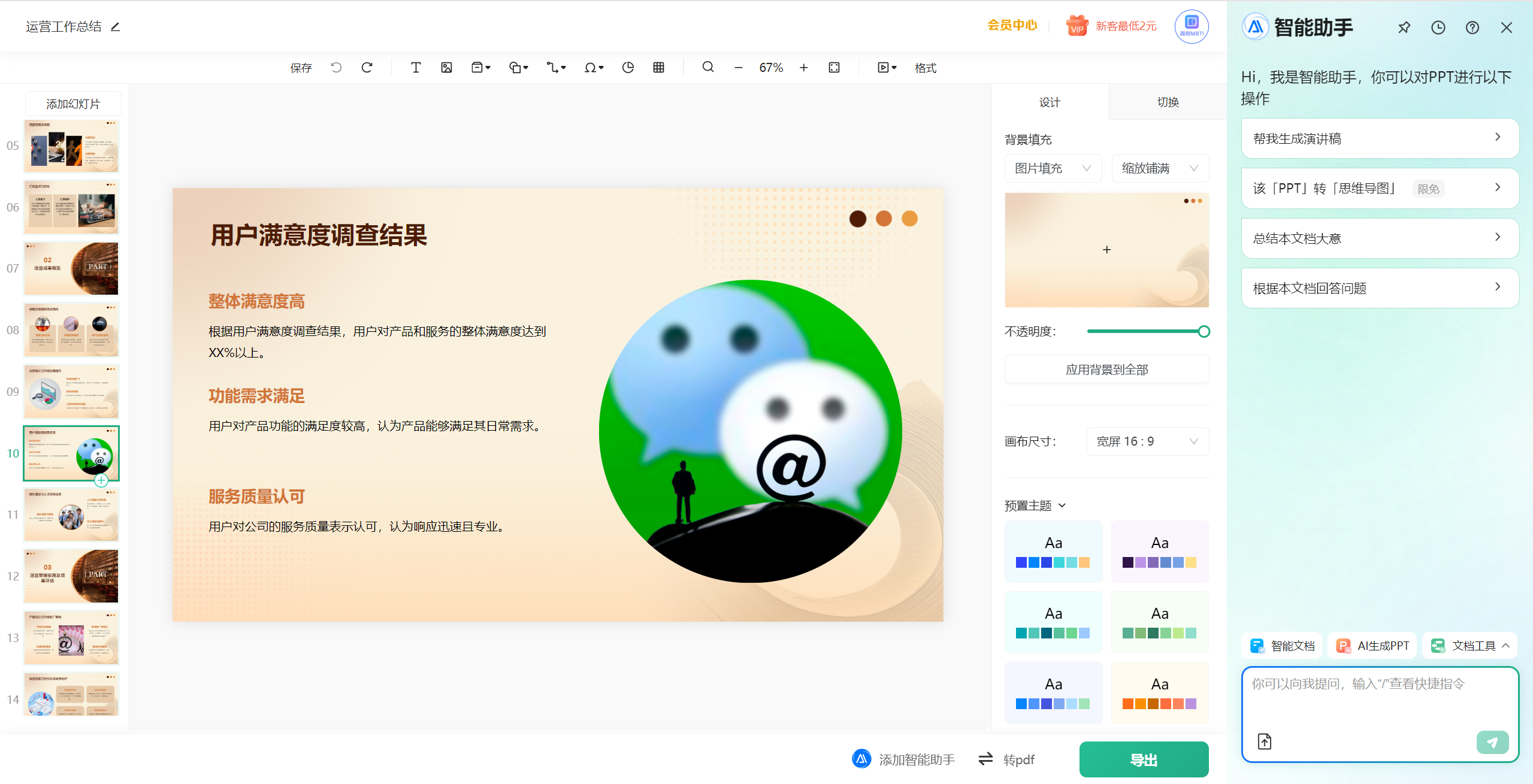Choose the green preset theme swatch

pos(1160,622)
